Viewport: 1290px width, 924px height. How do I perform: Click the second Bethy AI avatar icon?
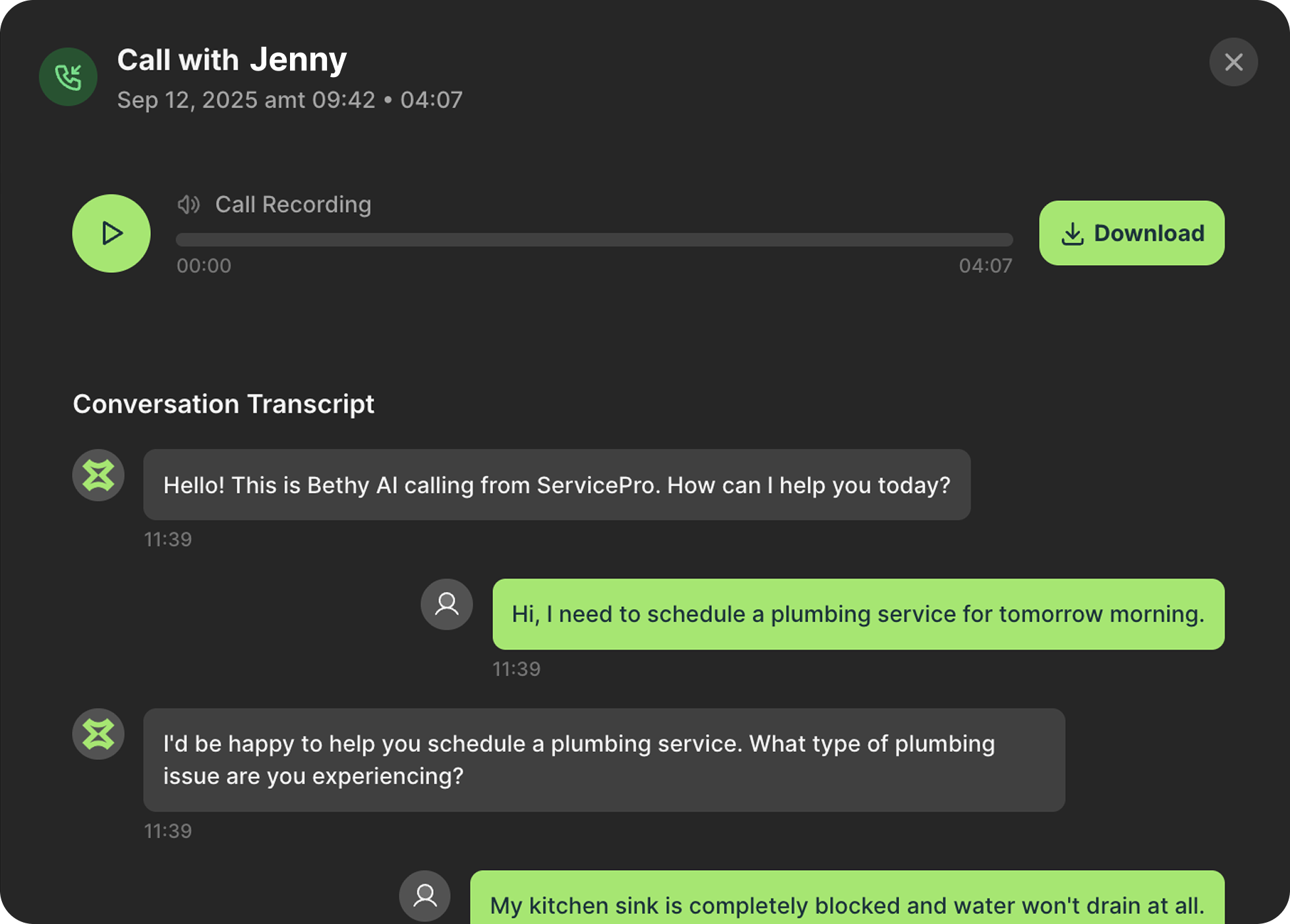pyautogui.click(x=98, y=734)
